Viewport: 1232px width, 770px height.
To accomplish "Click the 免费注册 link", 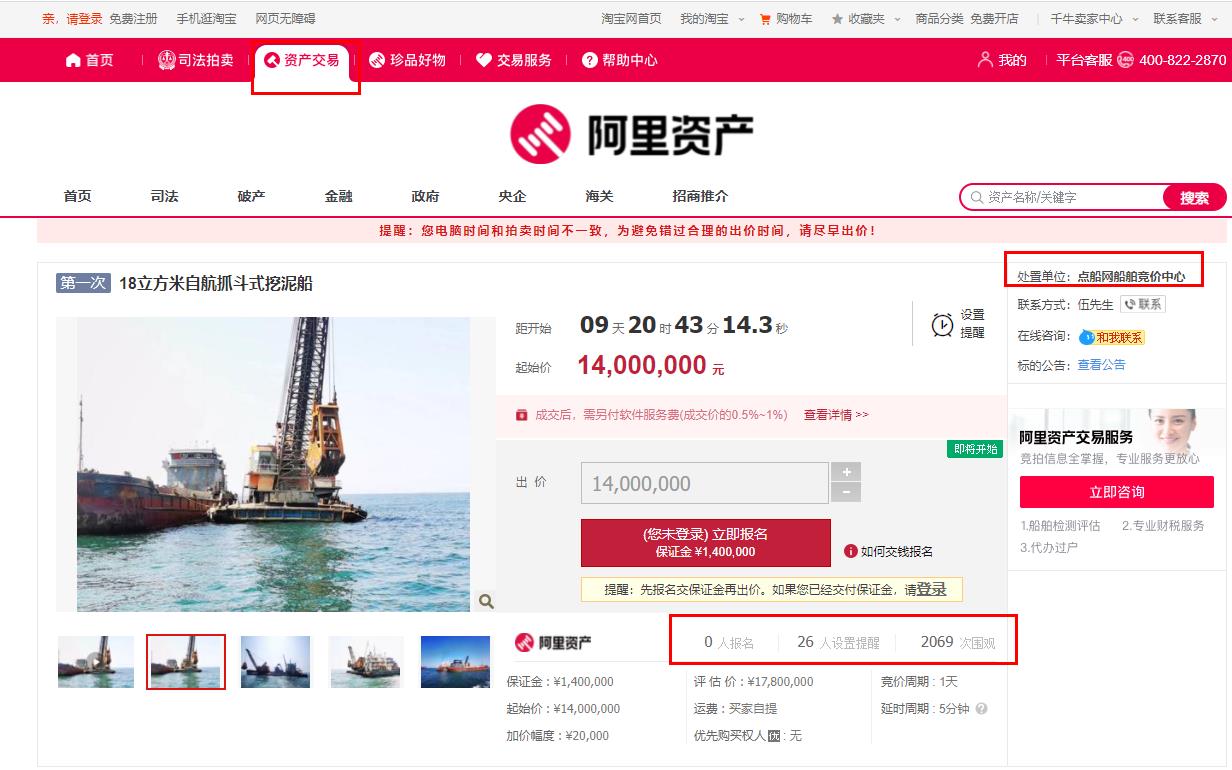I will pos(133,18).
